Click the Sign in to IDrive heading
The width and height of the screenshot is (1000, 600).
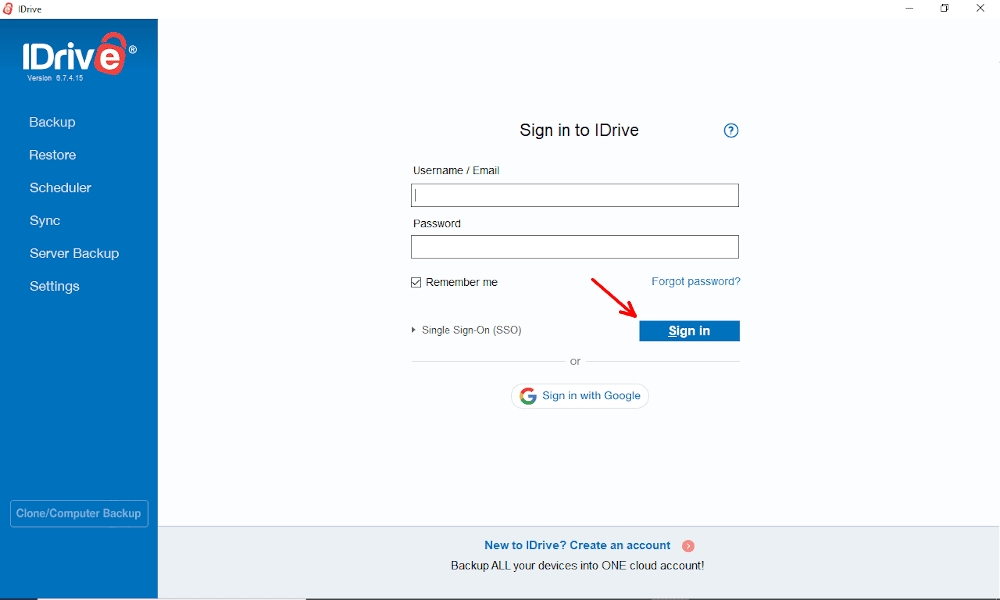[579, 131]
